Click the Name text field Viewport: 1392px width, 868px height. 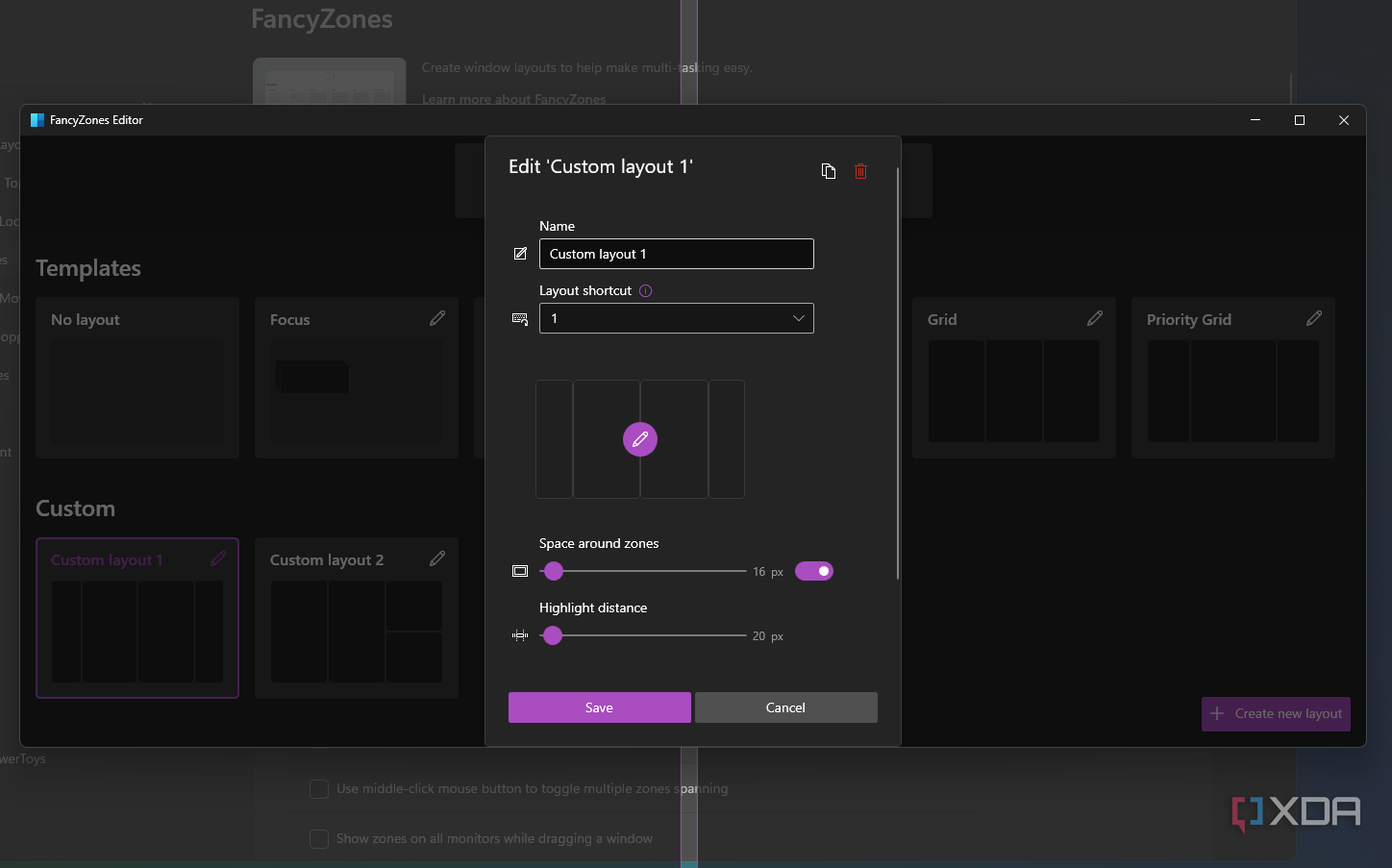[x=677, y=254]
